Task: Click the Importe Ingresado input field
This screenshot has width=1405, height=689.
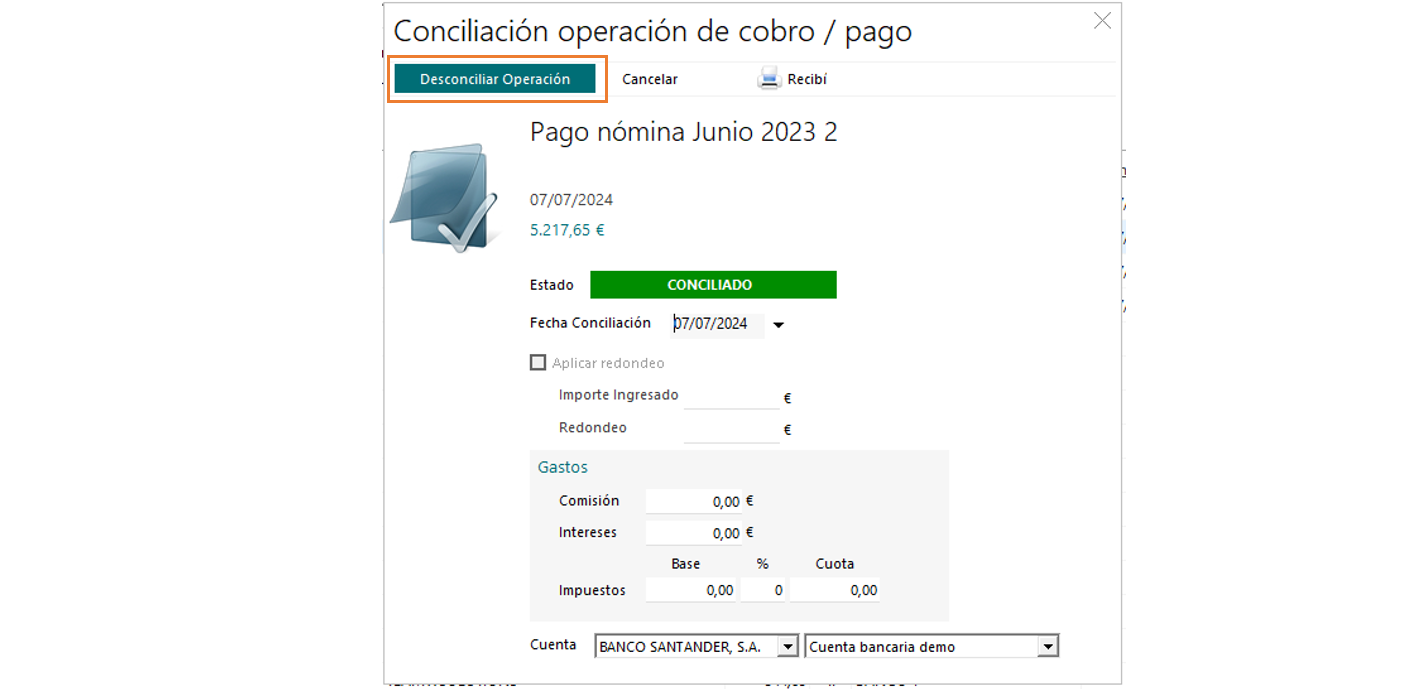Action: (730, 397)
